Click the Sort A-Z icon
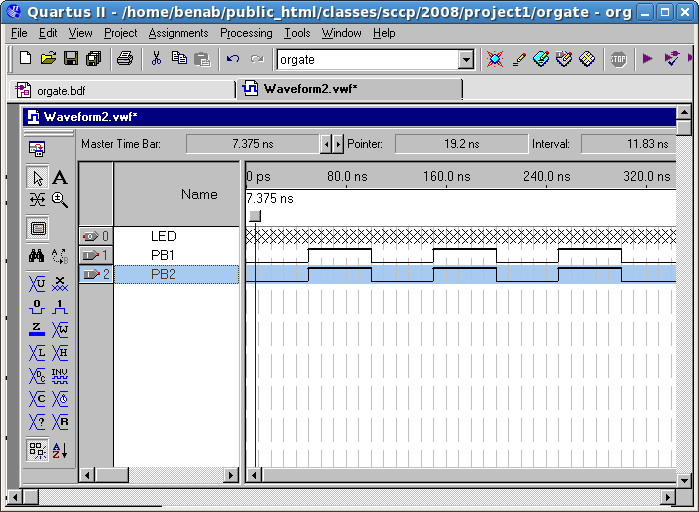The width and height of the screenshot is (699, 512). tap(60, 450)
